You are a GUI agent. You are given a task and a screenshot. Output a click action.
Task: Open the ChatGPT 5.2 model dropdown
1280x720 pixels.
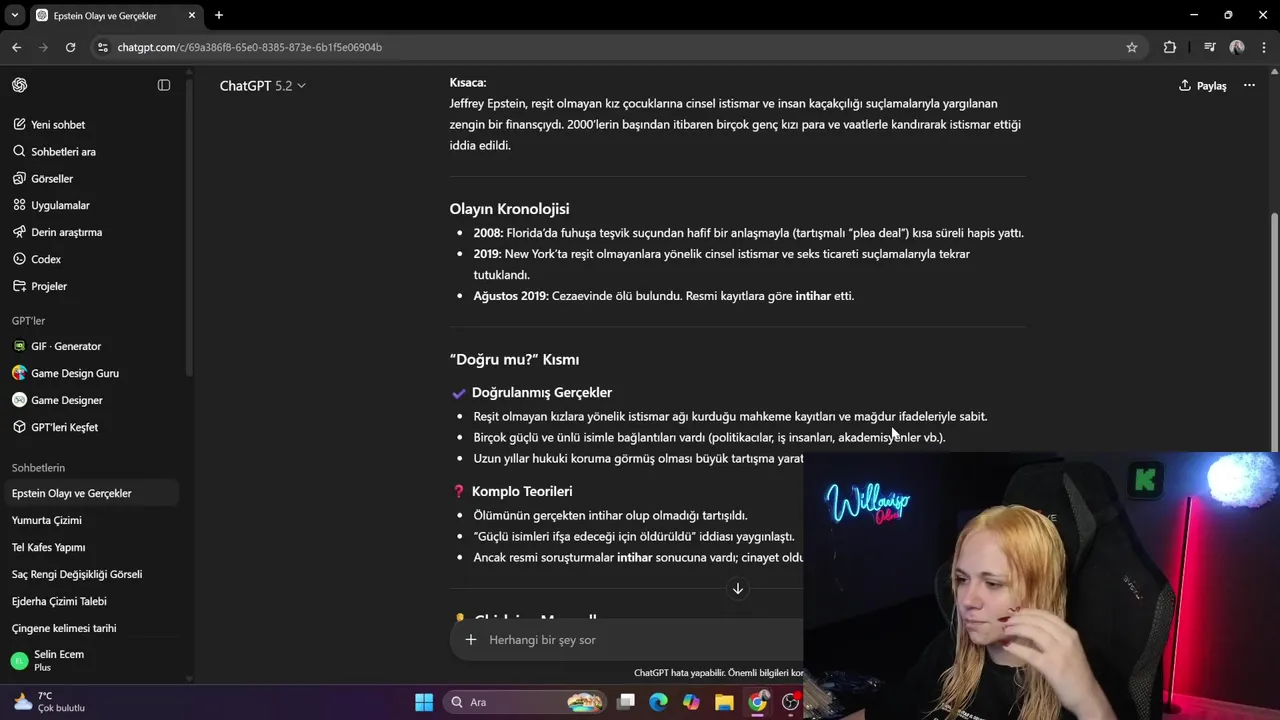262,86
